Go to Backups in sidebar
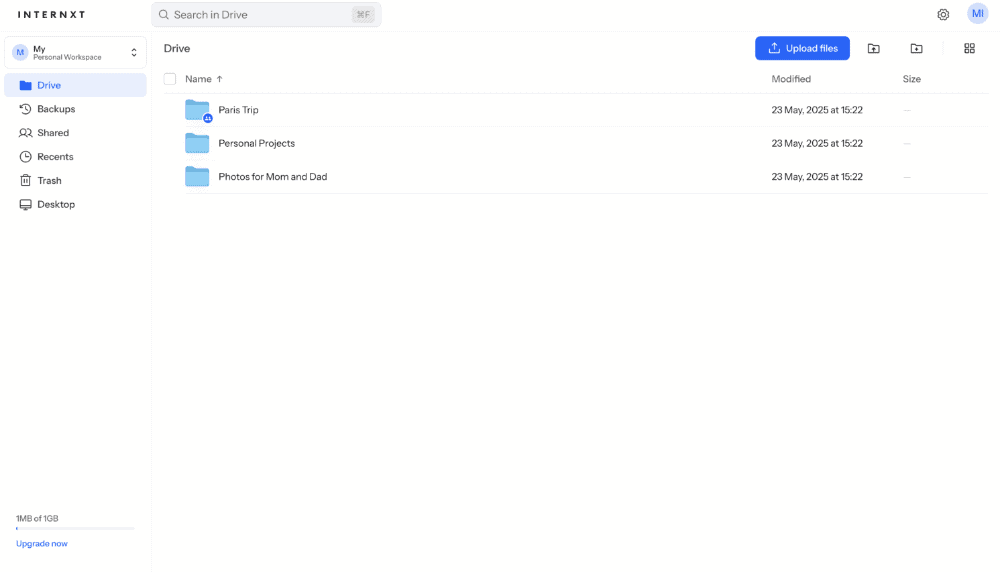This screenshot has height=572, width=1000. [75, 109]
